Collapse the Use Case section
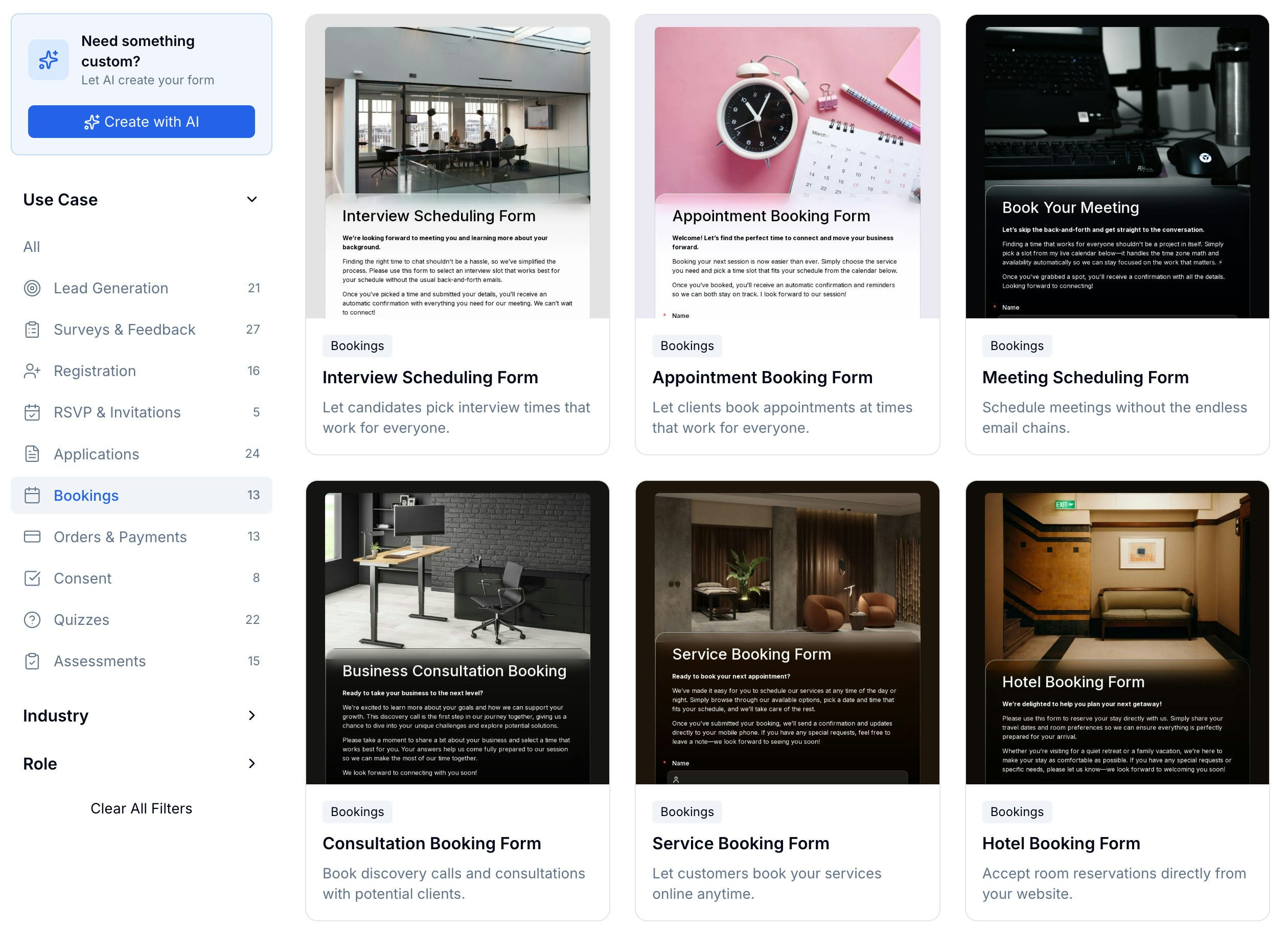 pos(252,199)
